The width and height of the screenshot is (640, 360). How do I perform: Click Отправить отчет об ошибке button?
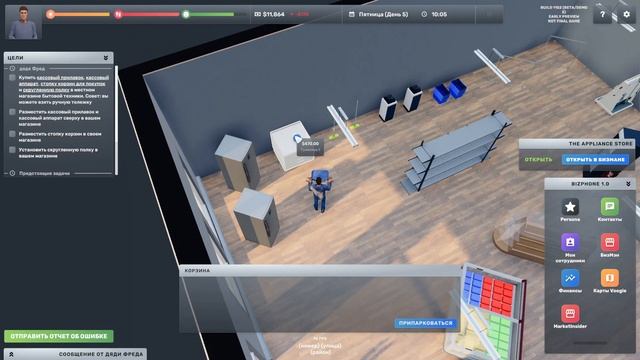pos(59,336)
